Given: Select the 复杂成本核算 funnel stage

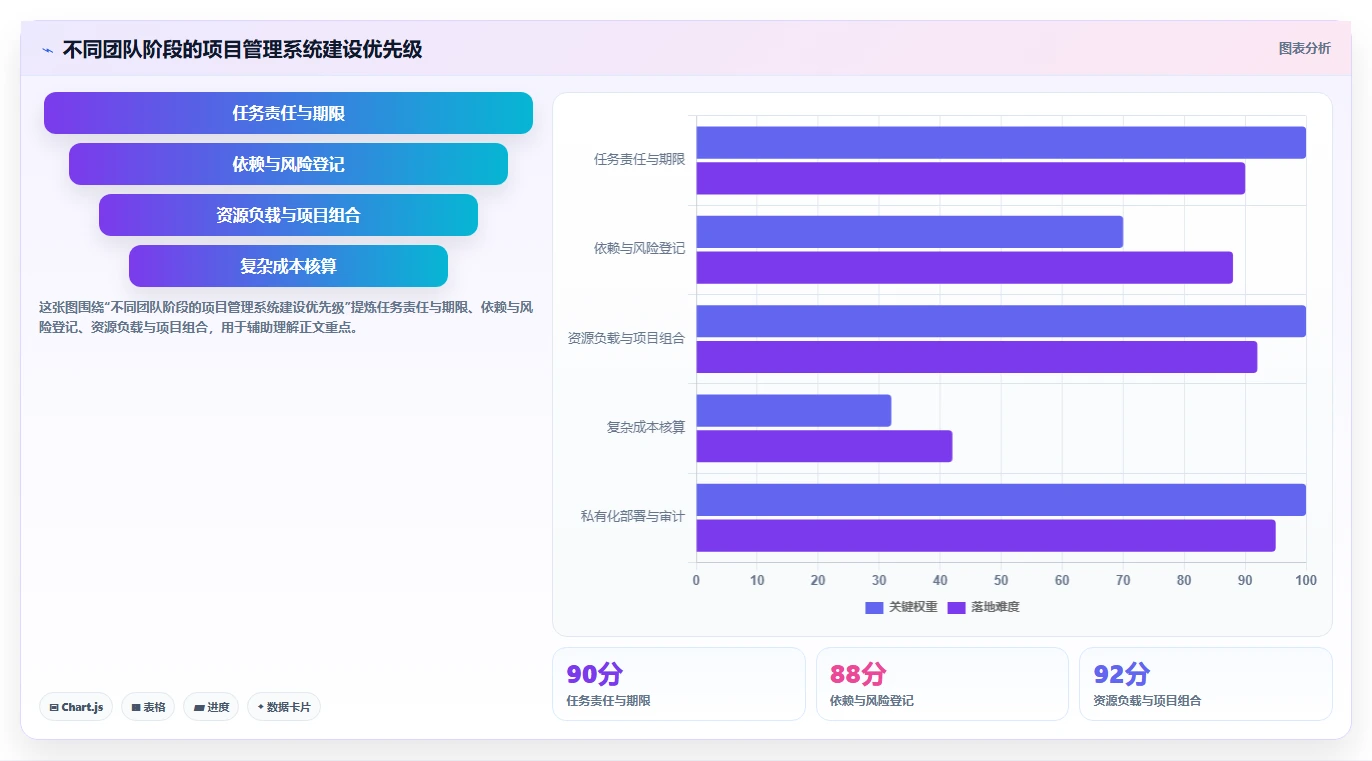Looking at the screenshot, I should (x=288, y=266).
